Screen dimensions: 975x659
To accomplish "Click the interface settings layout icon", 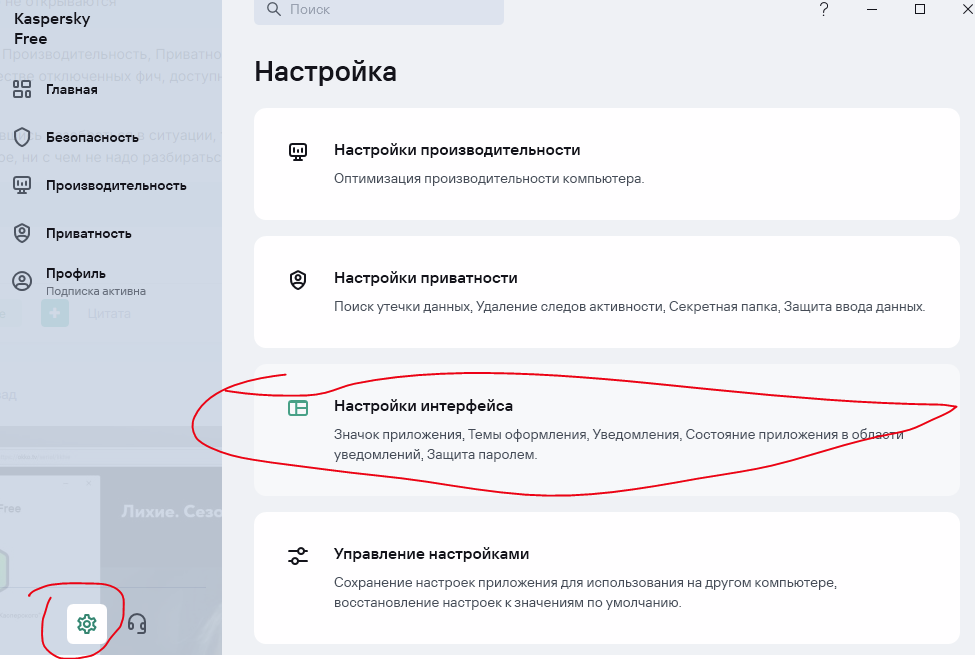I will pyautogui.click(x=298, y=408).
